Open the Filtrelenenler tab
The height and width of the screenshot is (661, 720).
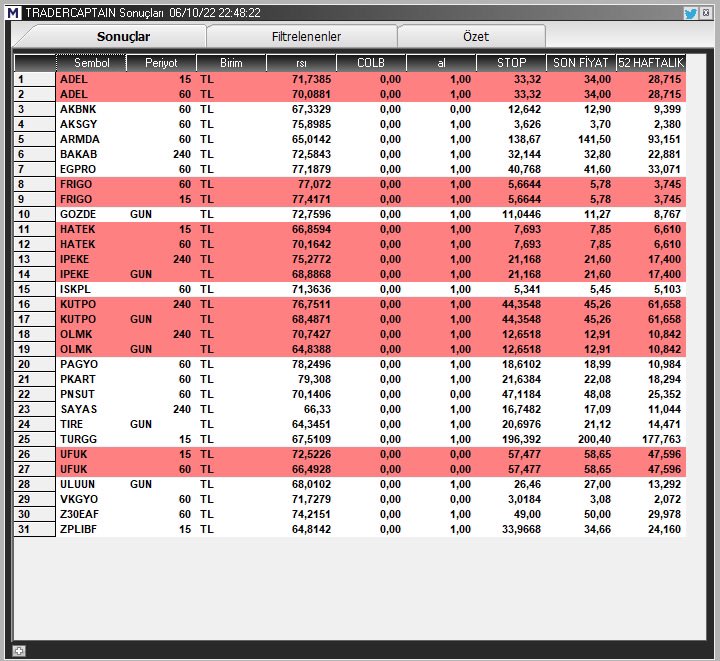pyautogui.click(x=306, y=37)
